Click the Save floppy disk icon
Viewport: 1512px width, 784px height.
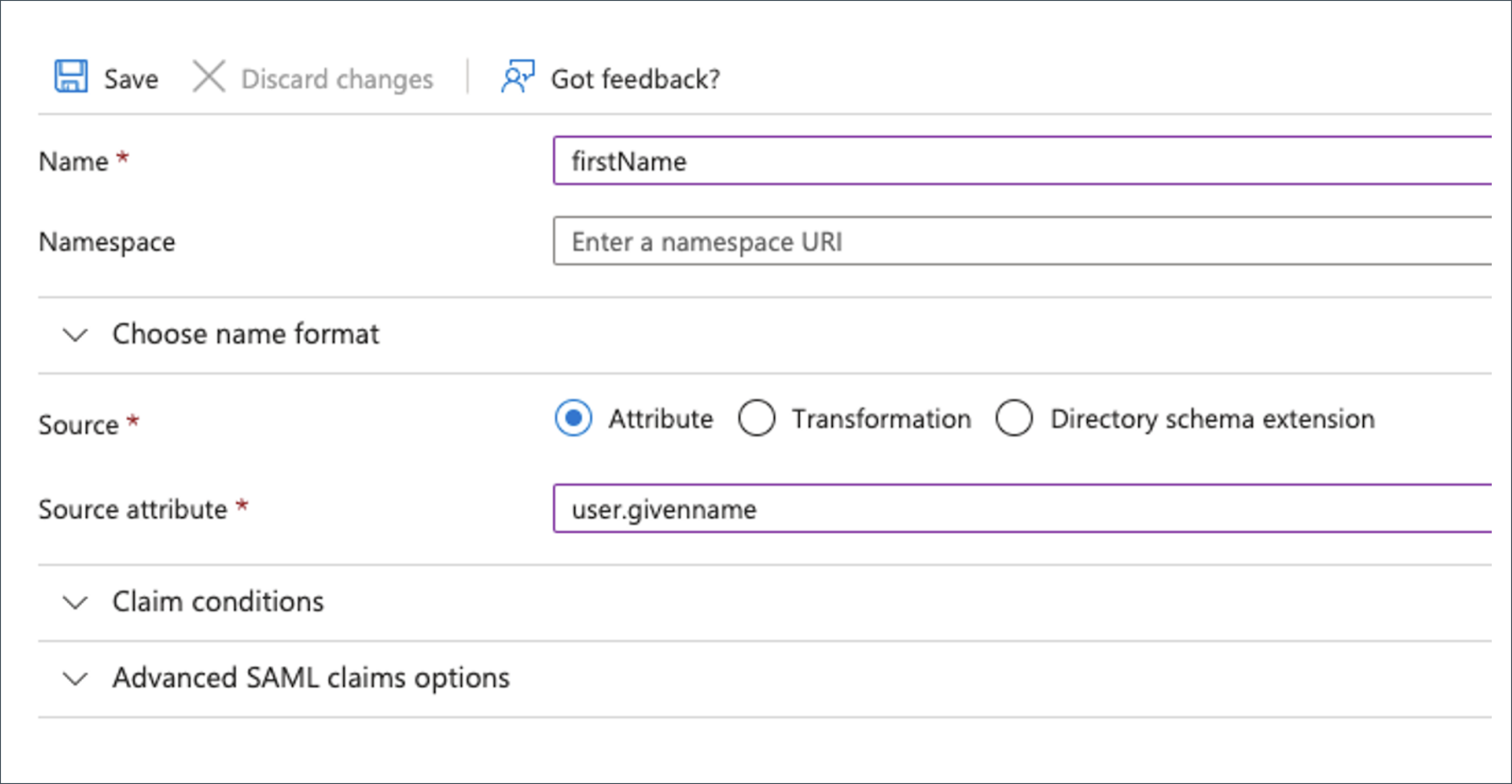(x=71, y=77)
